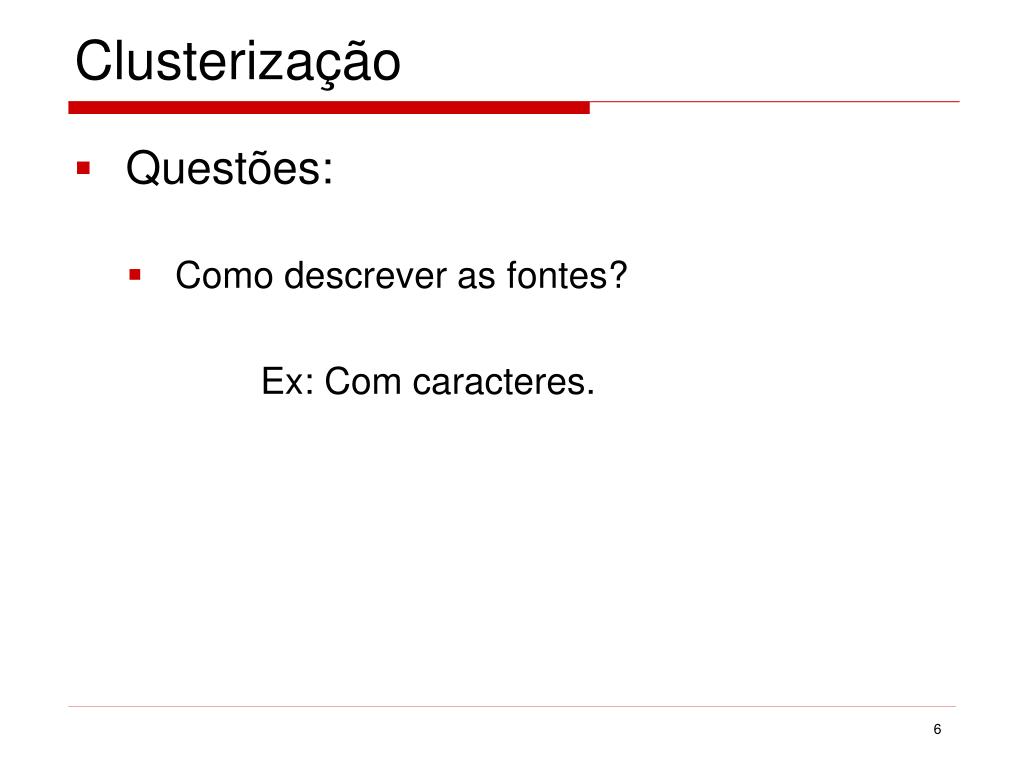This screenshot has height=768, width=1024.
Task: Click the word "descrever" in the question
Action: point(366,275)
